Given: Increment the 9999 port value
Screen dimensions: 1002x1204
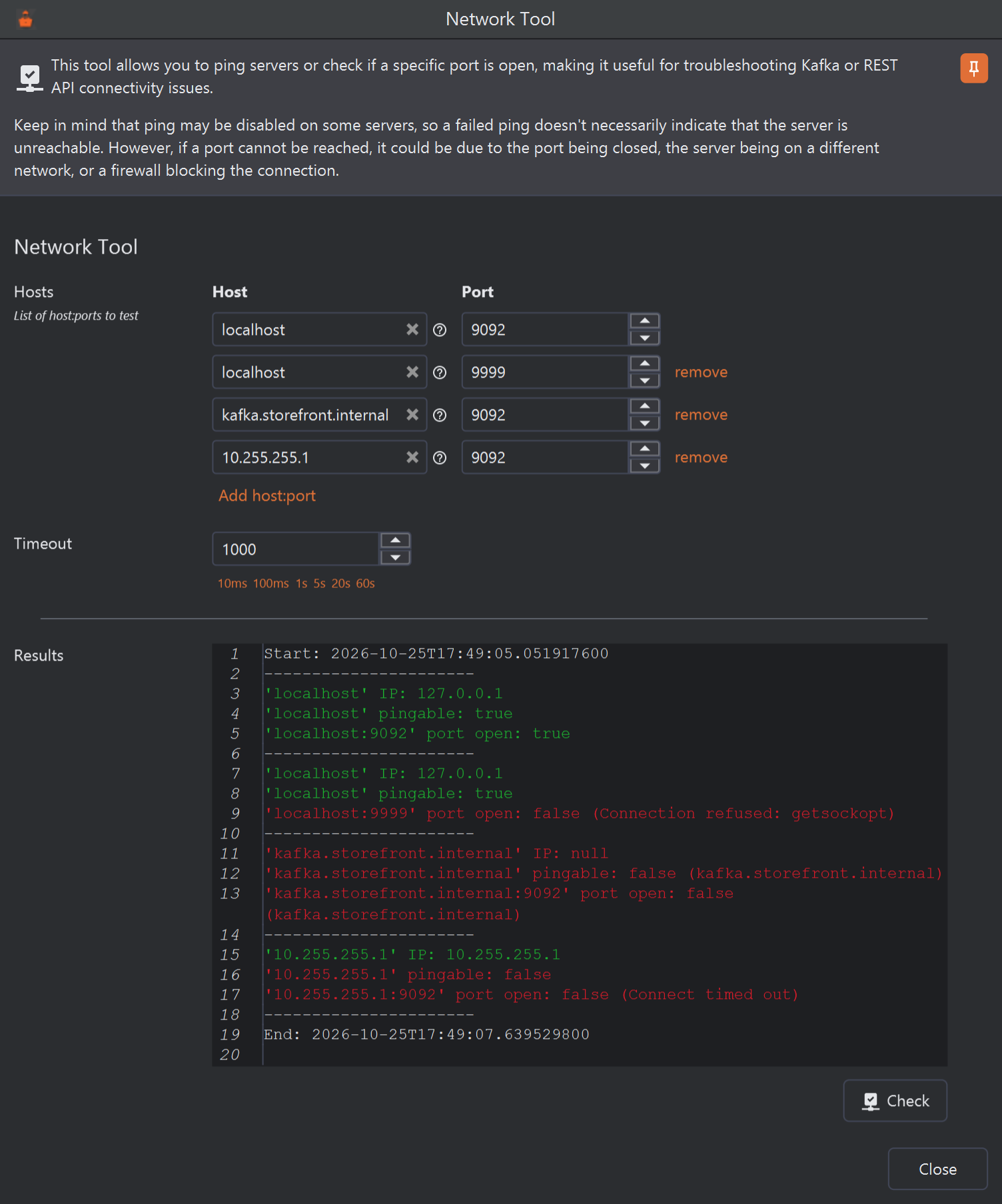Looking at the screenshot, I should [x=644, y=364].
